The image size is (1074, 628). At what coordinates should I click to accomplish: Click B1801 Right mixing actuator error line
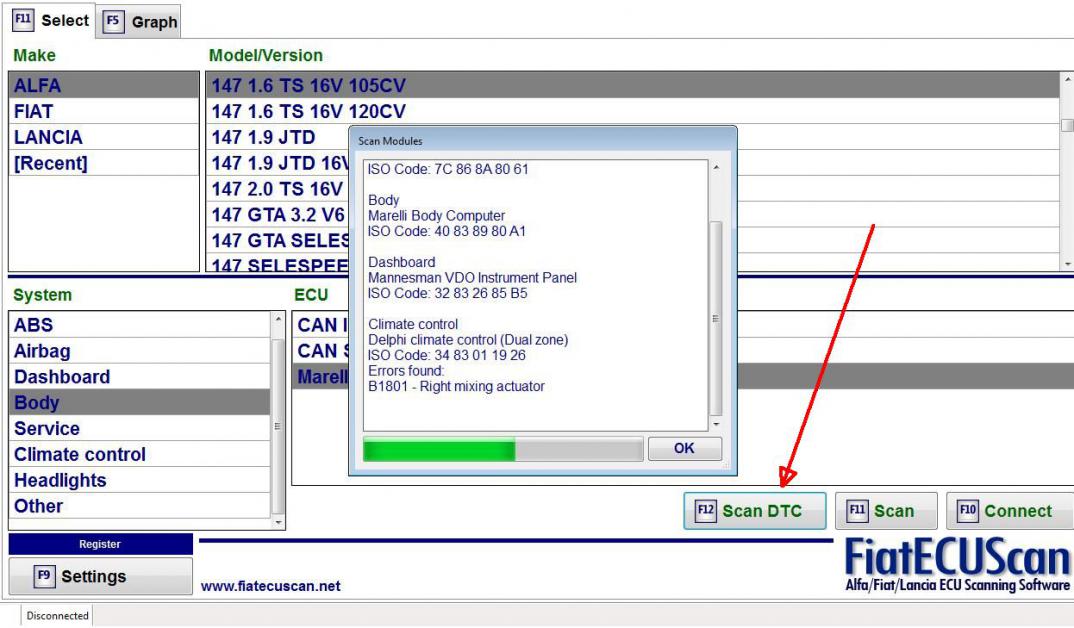[456, 386]
